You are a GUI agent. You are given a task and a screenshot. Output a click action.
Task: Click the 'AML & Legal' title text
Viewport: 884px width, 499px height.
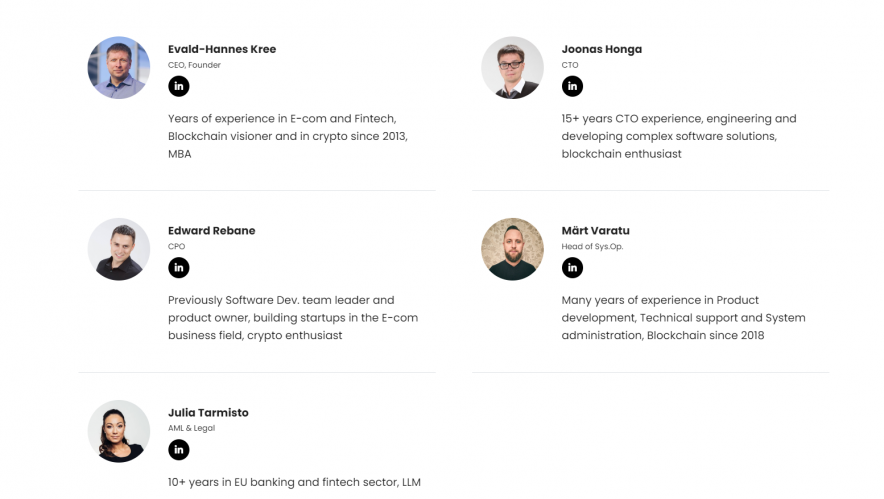pos(191,428)
